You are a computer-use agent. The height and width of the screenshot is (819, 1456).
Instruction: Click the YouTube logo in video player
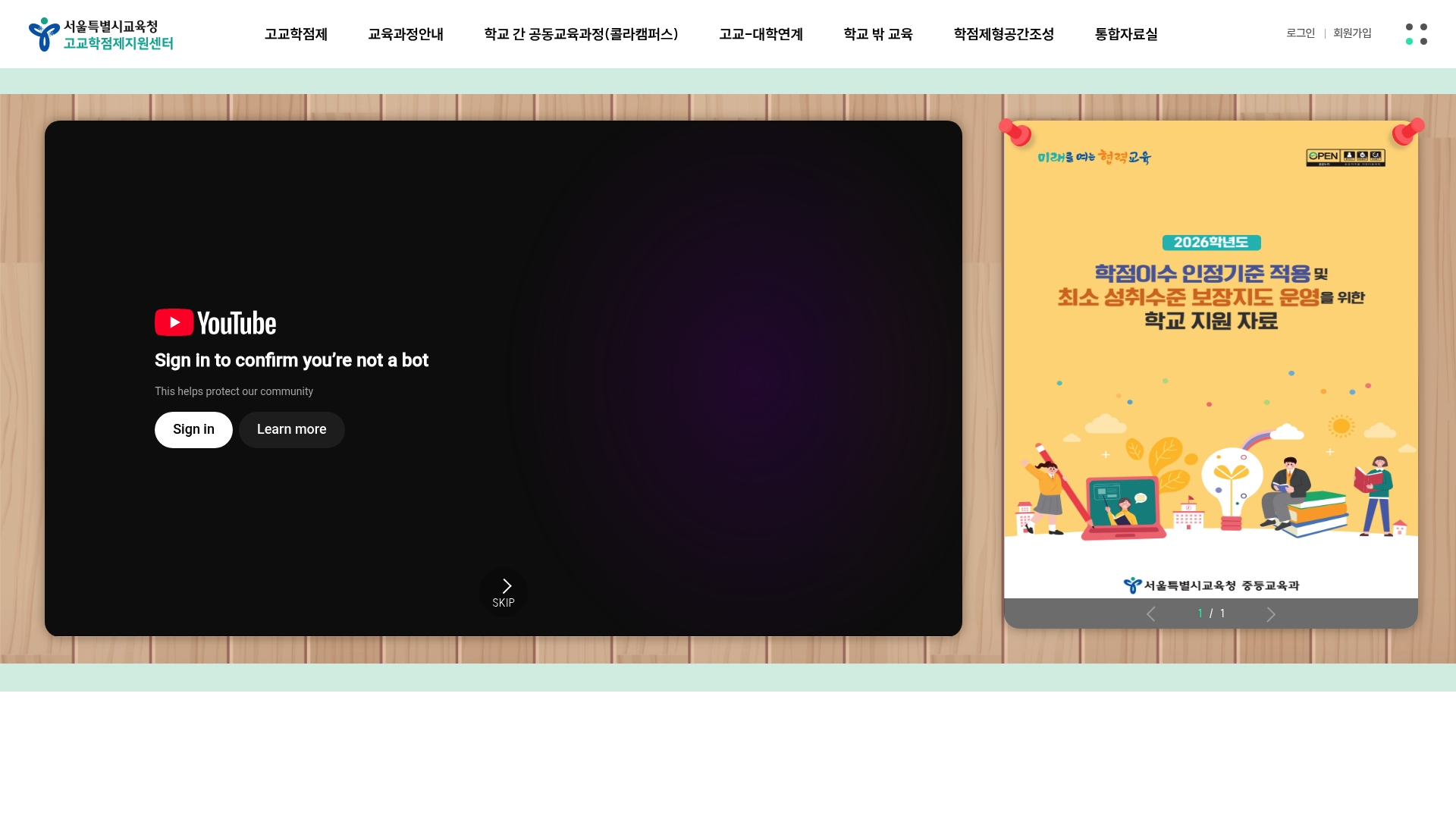pos(215,323)
